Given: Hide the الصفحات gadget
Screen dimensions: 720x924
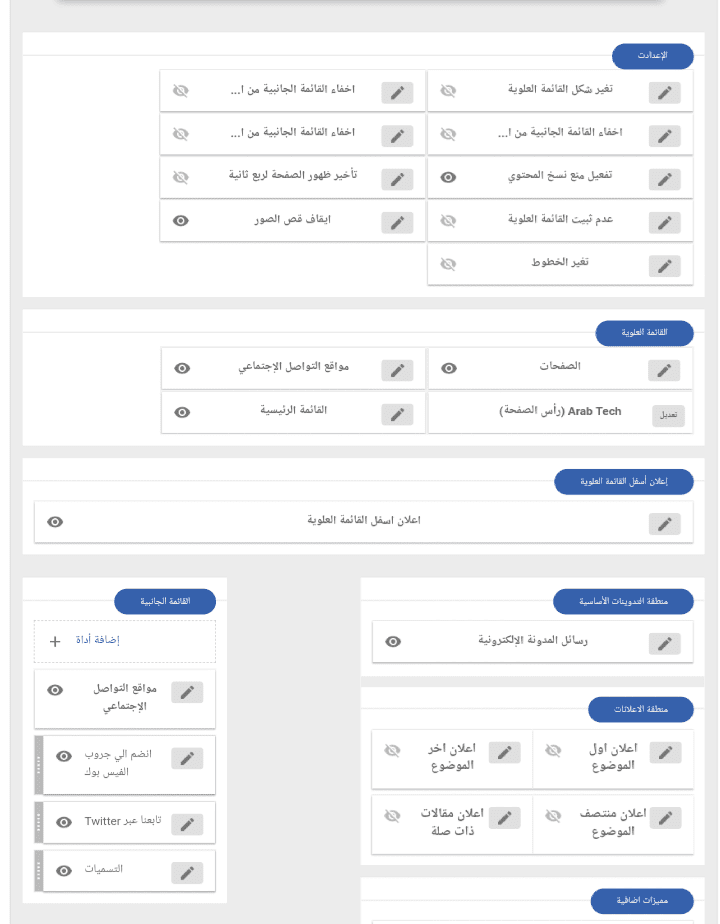Looking at the screenshot, I should point(450,368).
